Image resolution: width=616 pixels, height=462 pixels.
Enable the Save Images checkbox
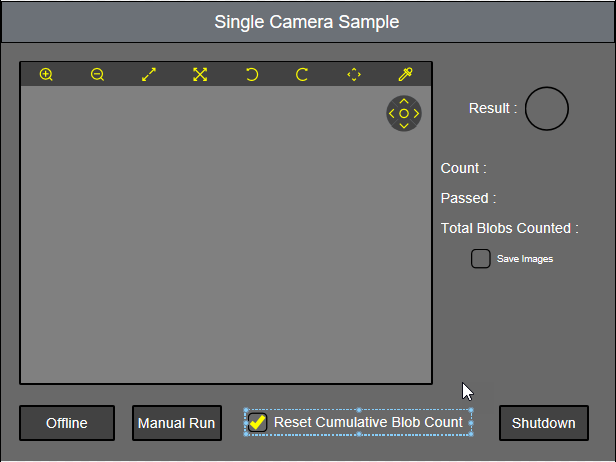[481, 259]
